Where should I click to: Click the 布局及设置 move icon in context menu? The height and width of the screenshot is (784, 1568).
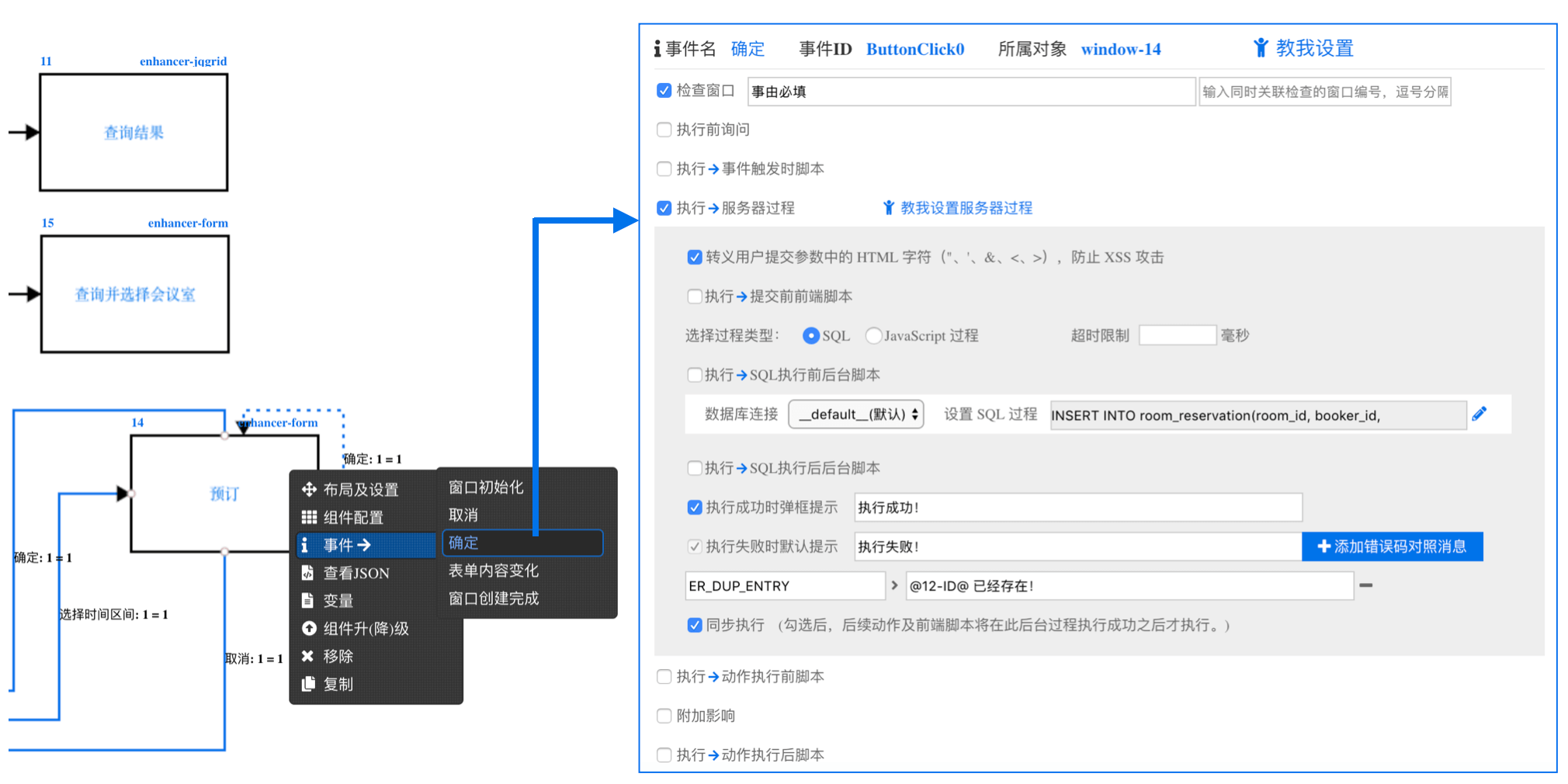pyautogui.click(x=309, y=489)
